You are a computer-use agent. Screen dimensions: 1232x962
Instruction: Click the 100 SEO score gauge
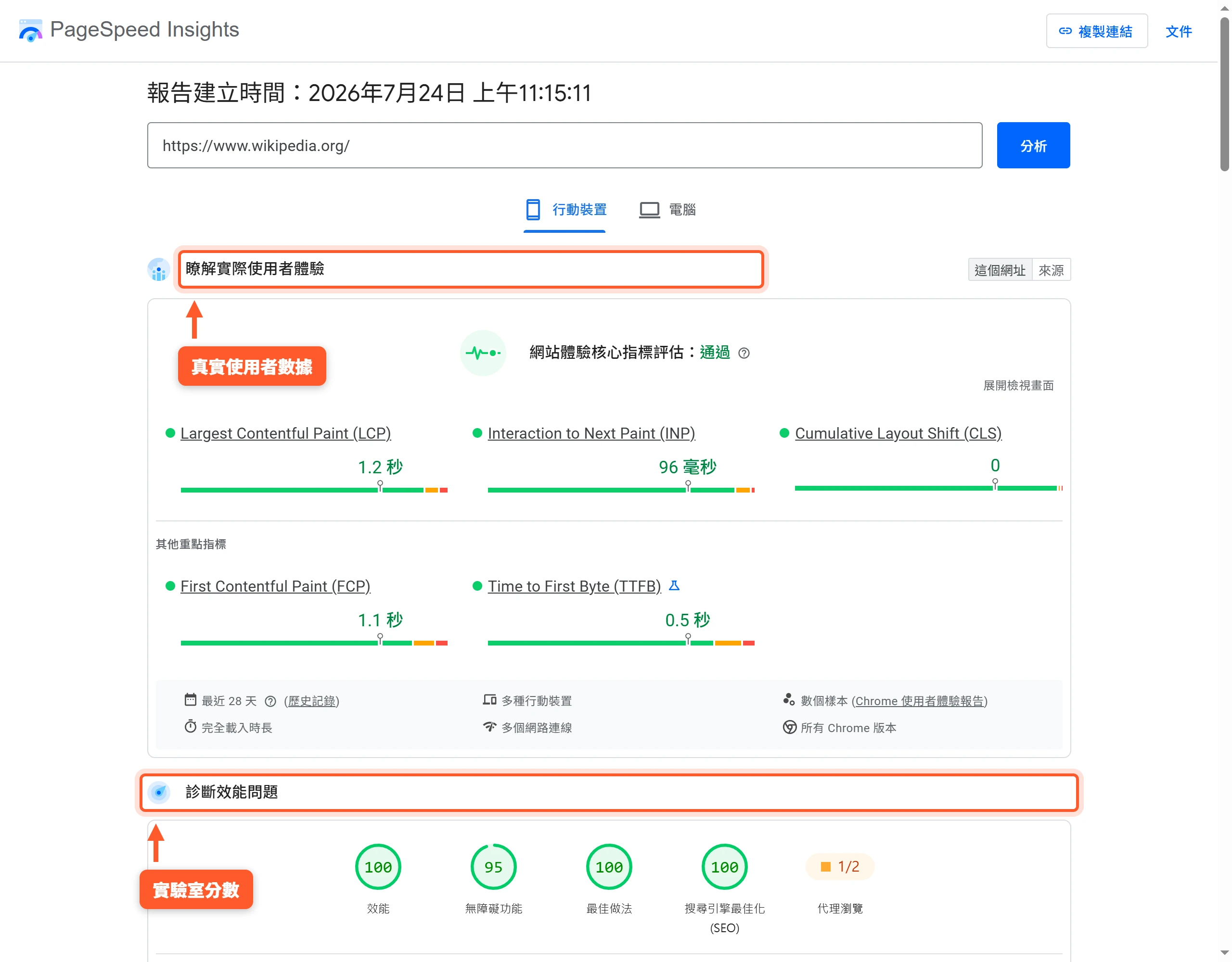724,867
